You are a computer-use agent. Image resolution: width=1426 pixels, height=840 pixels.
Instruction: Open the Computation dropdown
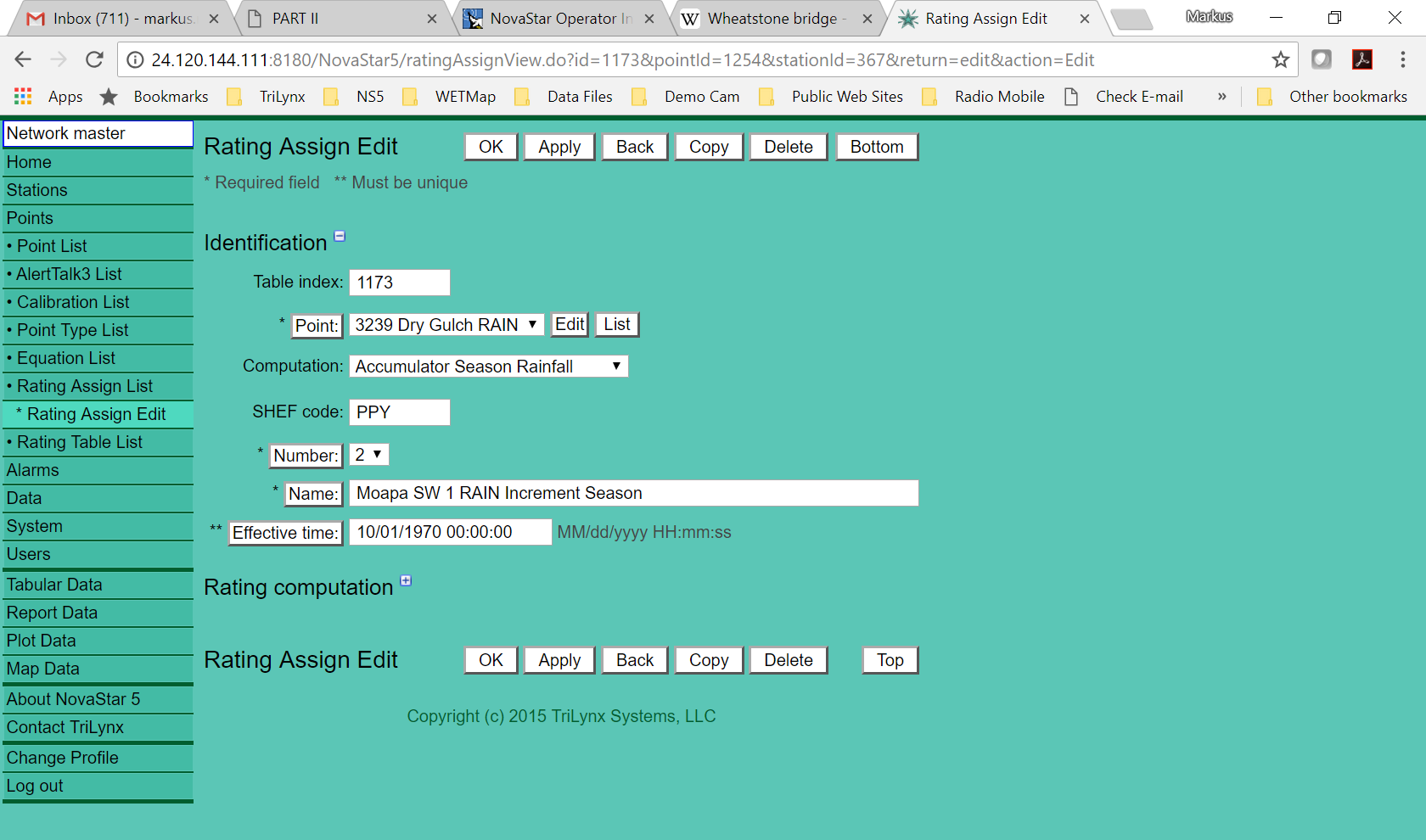click(x=488, y=367)
